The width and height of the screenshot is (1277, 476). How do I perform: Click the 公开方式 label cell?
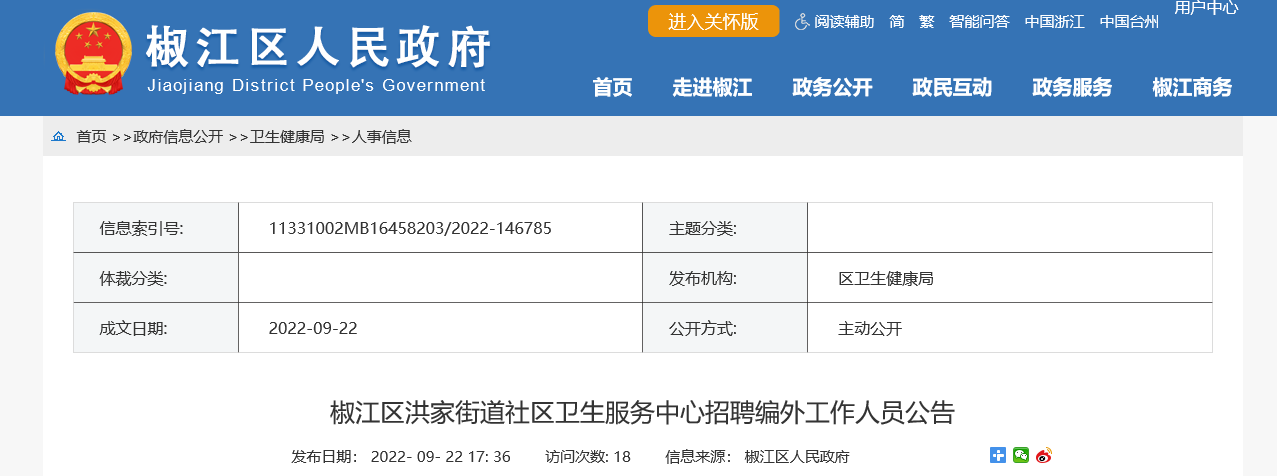click(x=725, y=328)
